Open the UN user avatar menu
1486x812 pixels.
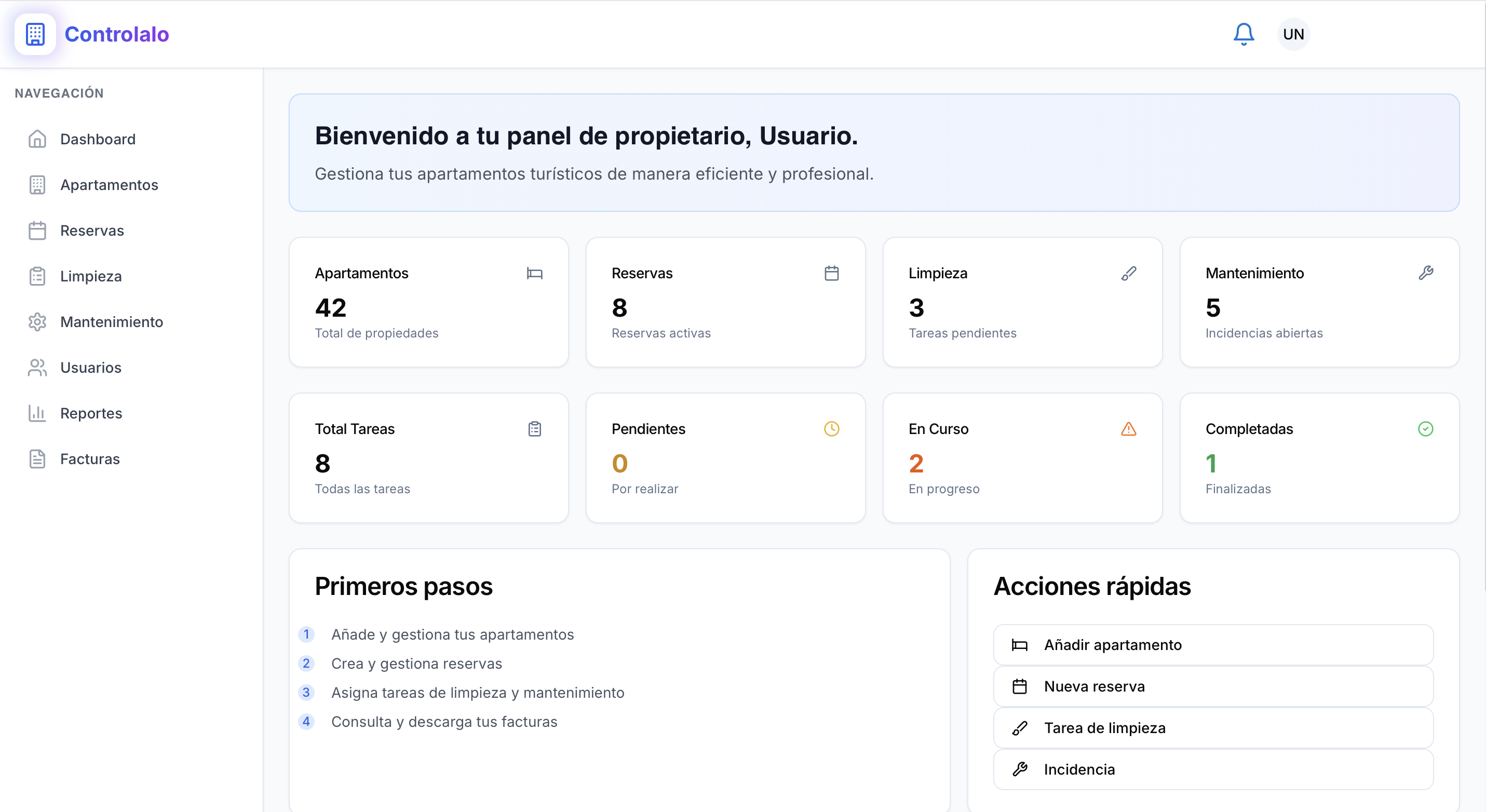(x=1293, y=34)
